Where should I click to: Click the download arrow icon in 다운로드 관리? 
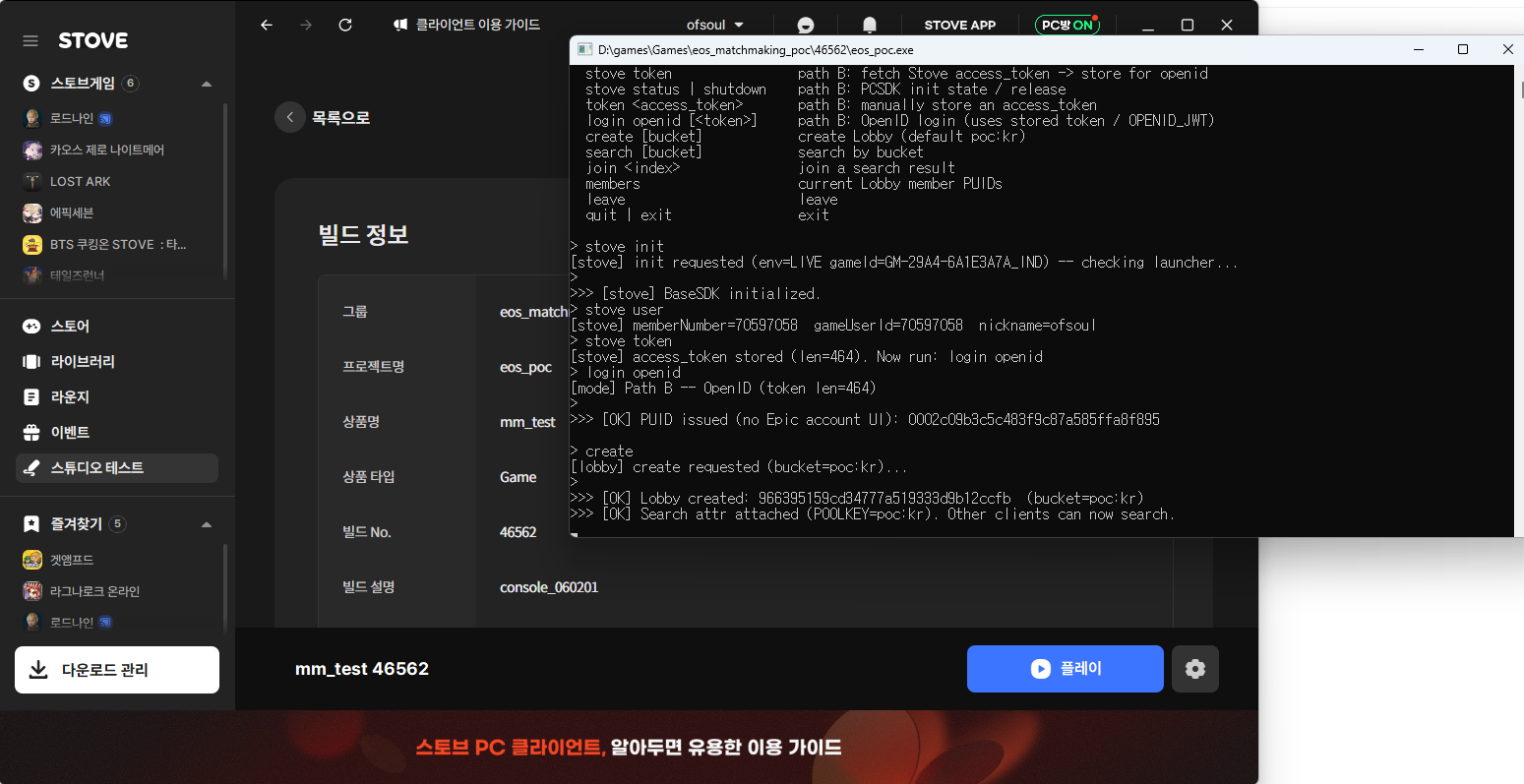tap(38, 670)
